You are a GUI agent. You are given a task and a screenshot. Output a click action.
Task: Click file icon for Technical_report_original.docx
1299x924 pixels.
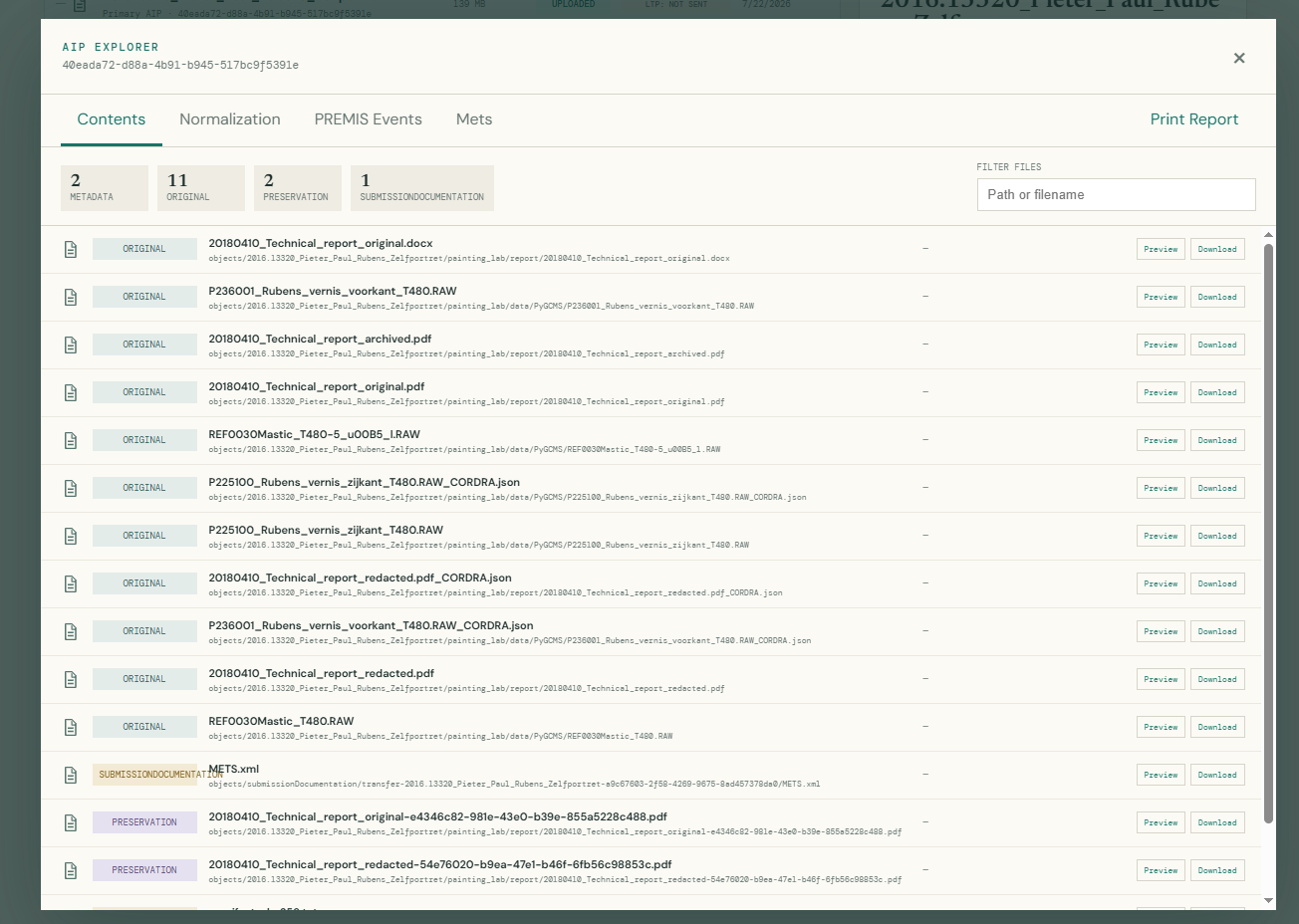tap(71, 249)
